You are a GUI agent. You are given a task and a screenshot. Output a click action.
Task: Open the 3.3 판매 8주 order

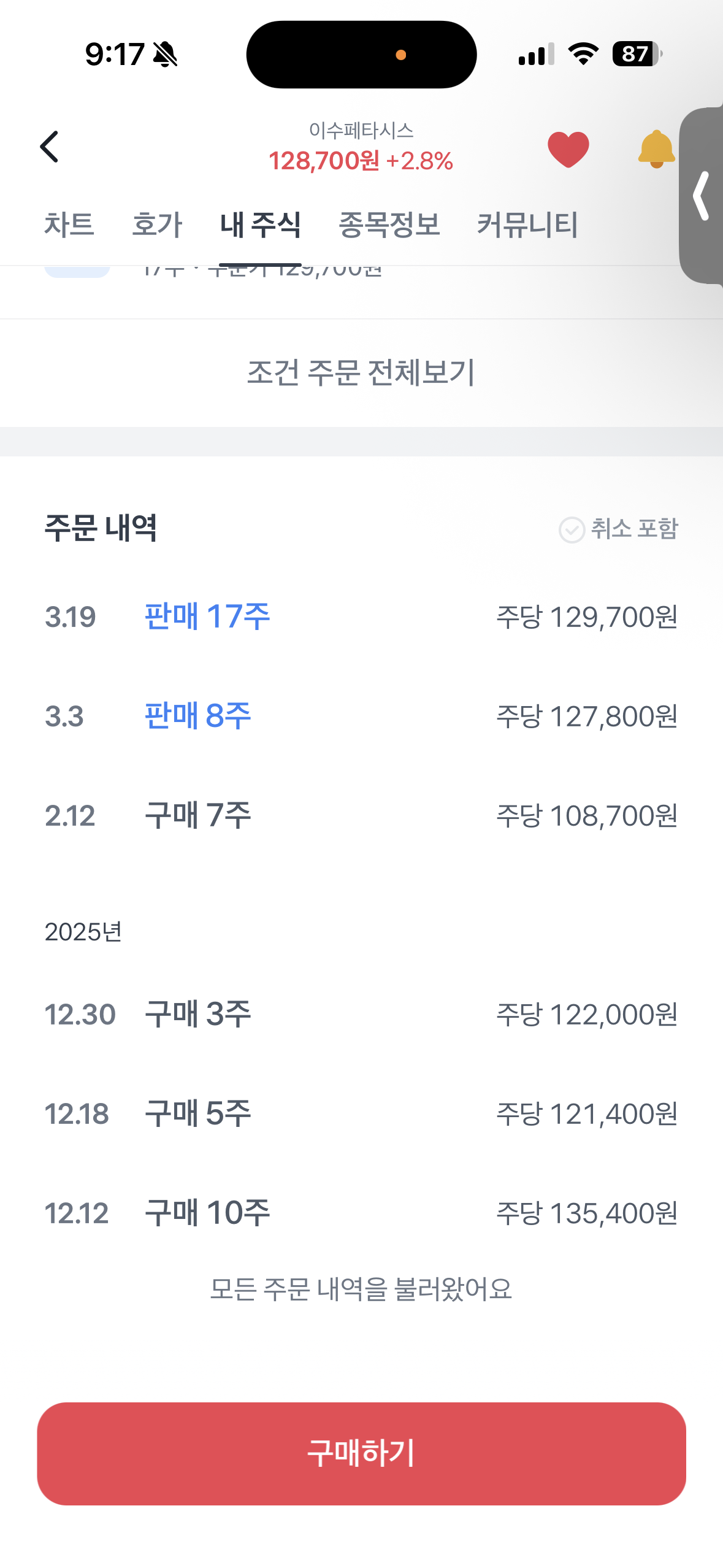coord(361,716)
